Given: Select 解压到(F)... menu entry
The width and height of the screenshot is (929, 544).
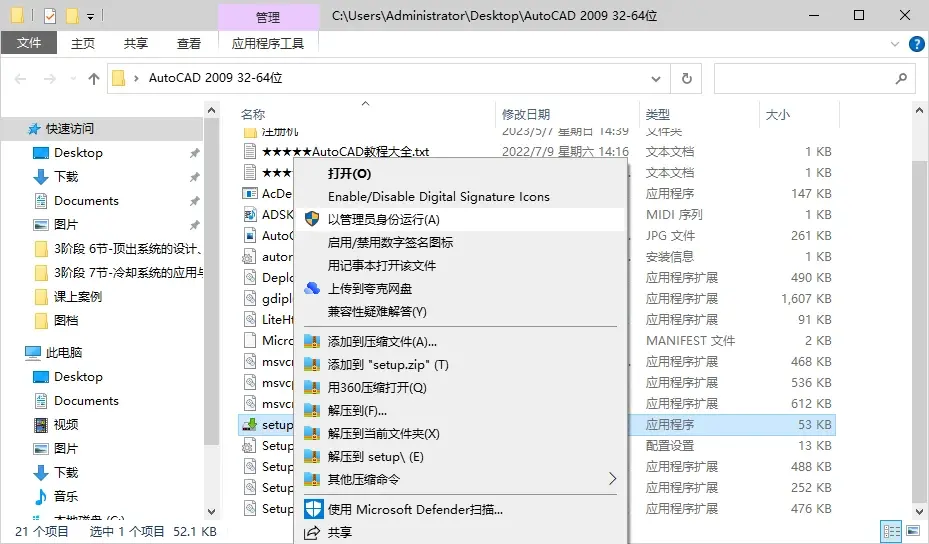Looking at the screenshot, I should point(357,411).
